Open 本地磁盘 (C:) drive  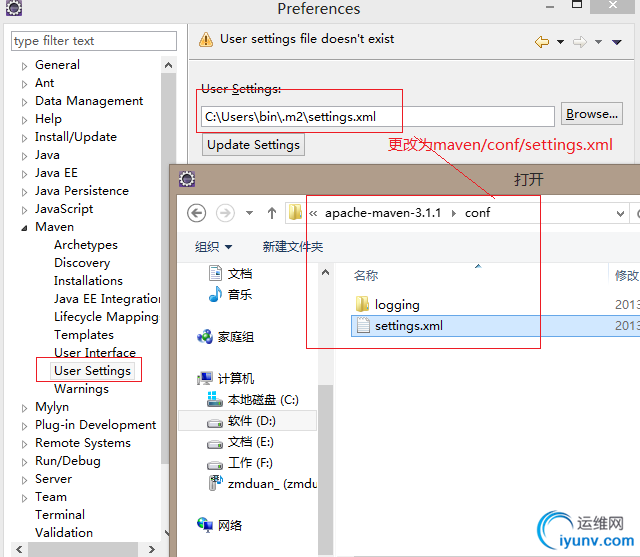click(253, 400)
